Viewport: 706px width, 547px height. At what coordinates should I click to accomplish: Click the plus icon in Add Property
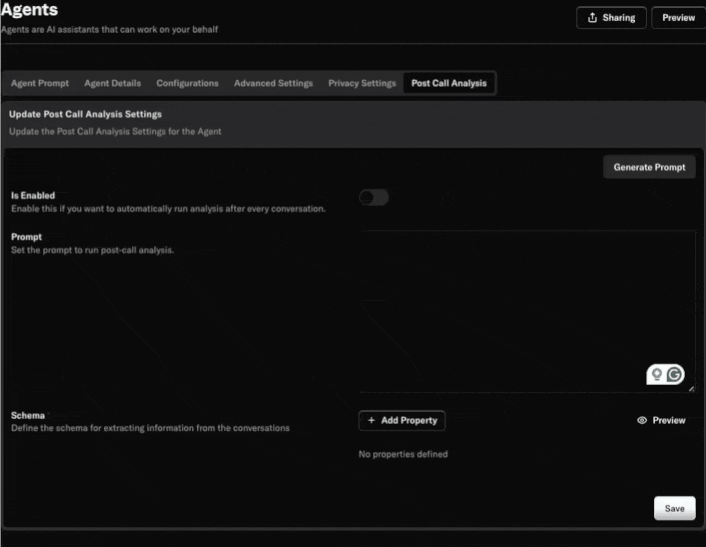371,420
